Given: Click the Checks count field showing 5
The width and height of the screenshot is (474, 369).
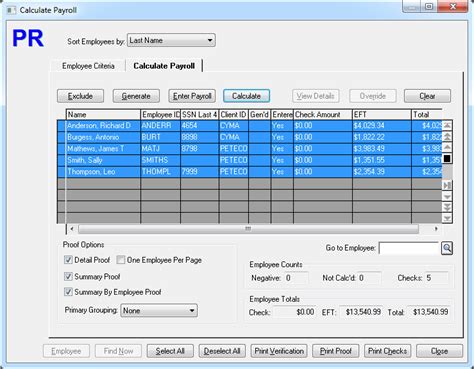Looking at the screenshot, I should [x=436, y=278].
